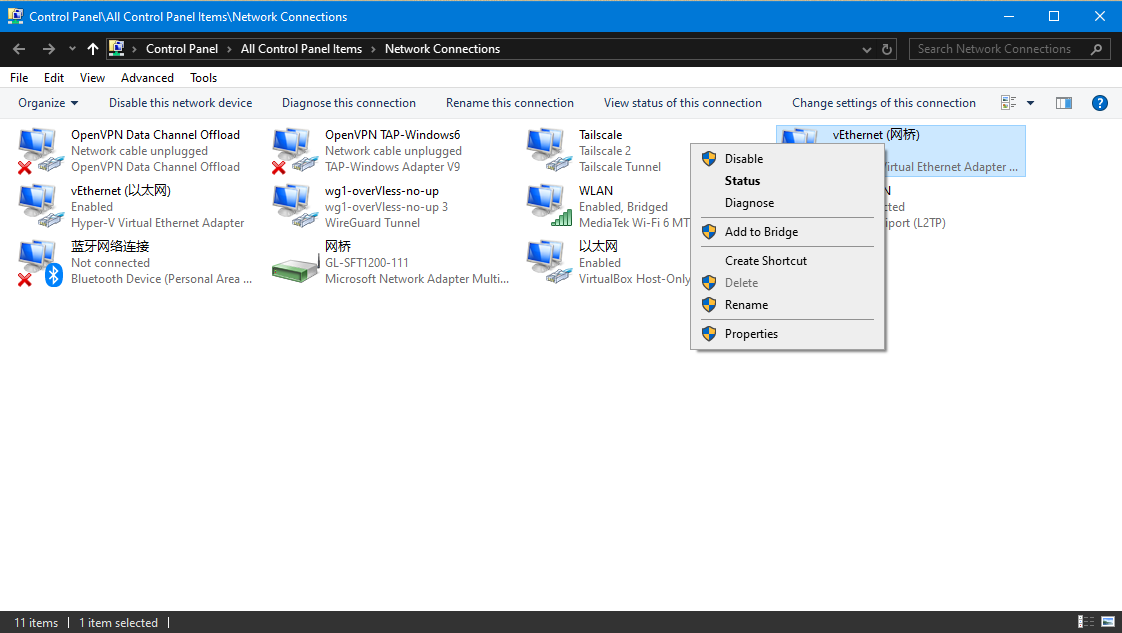Expand the address bar history dropdown
Image resolution: width=1122 pixels, height=633 pixels.
click(x=867, y=49)
